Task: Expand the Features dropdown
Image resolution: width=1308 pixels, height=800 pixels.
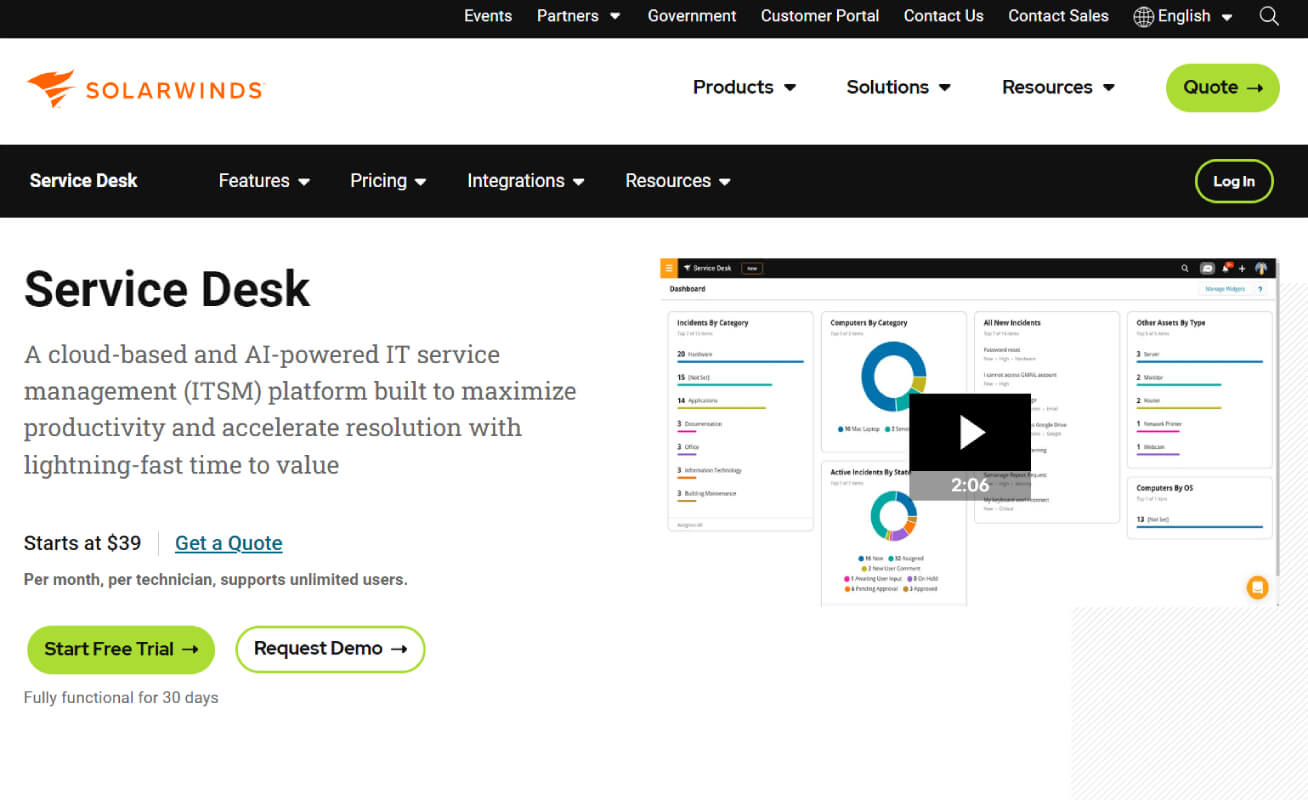Action: coord(265,181)
